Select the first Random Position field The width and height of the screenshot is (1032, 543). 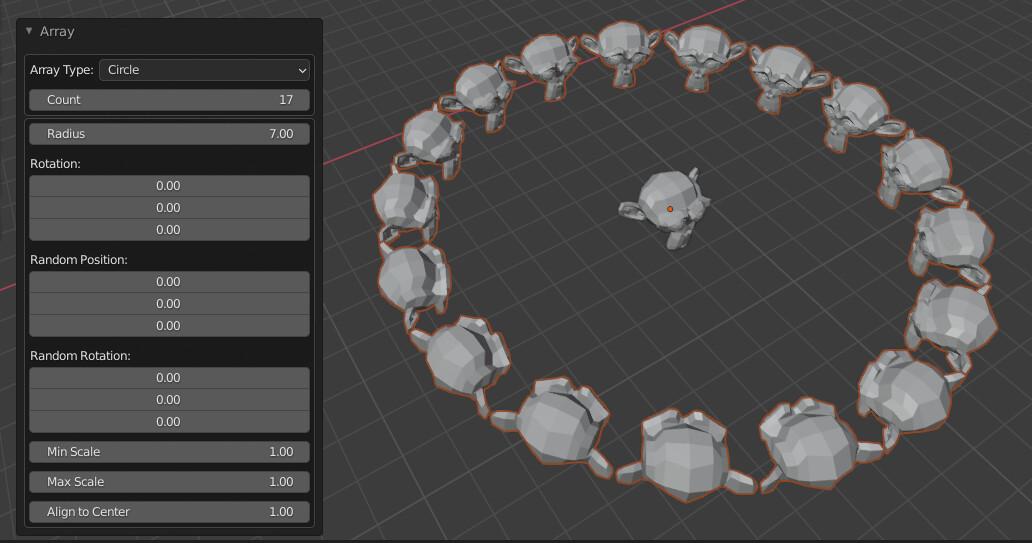[169, 282]
